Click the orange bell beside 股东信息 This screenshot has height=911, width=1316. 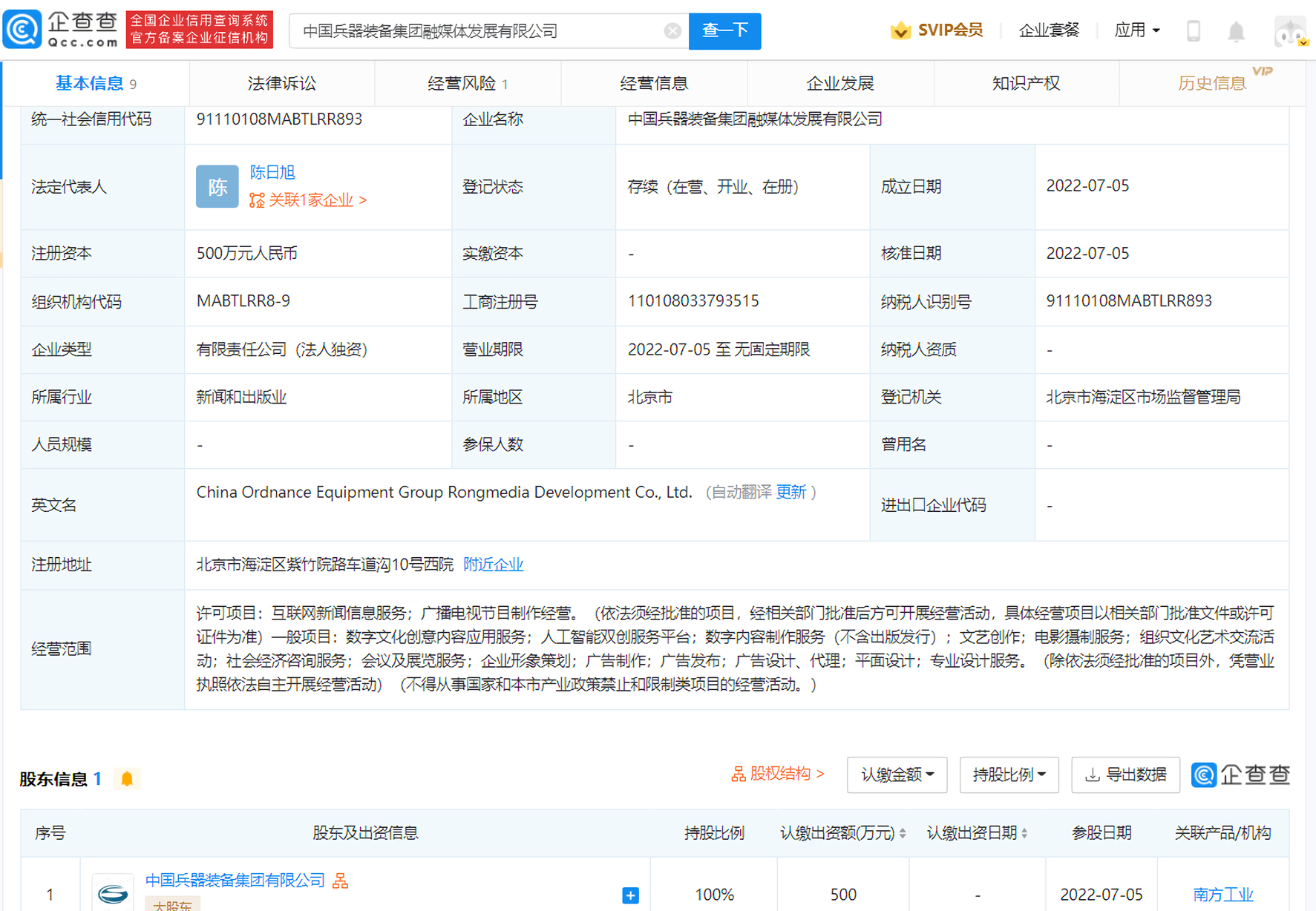tap(127, 778)
